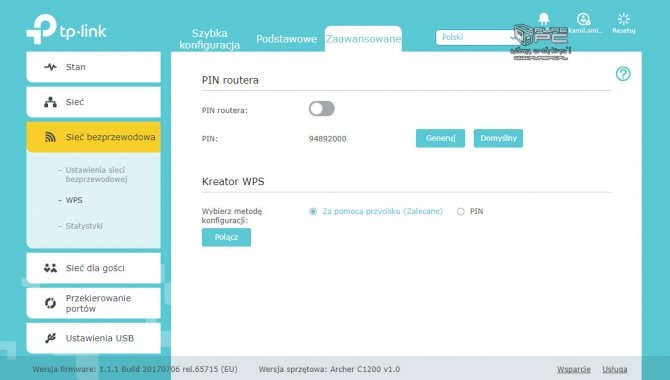This screenshot has height=380, width=670.
Task: Click the firmware version text
Action: point(135,369)
